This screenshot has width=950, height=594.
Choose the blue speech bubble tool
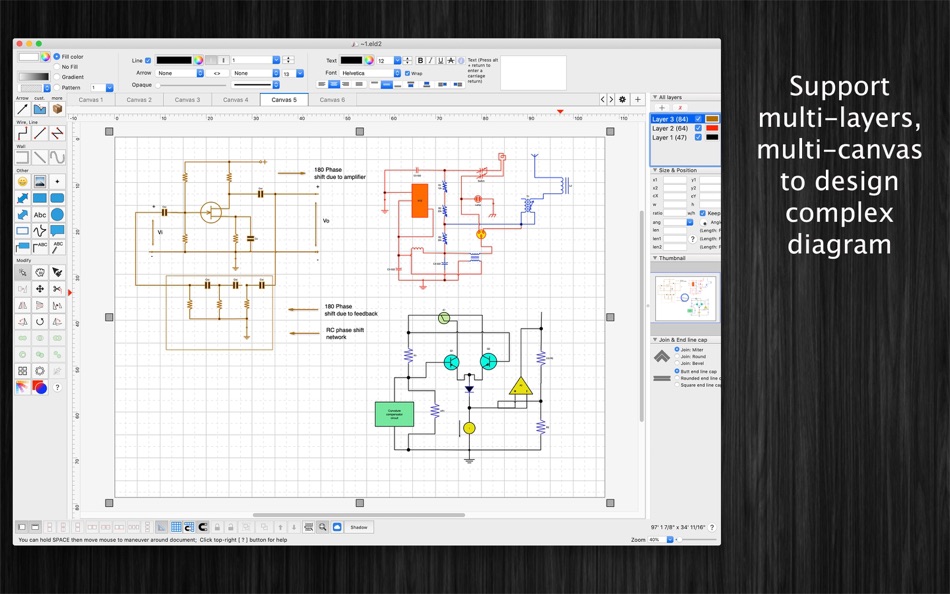coord(58,231)
